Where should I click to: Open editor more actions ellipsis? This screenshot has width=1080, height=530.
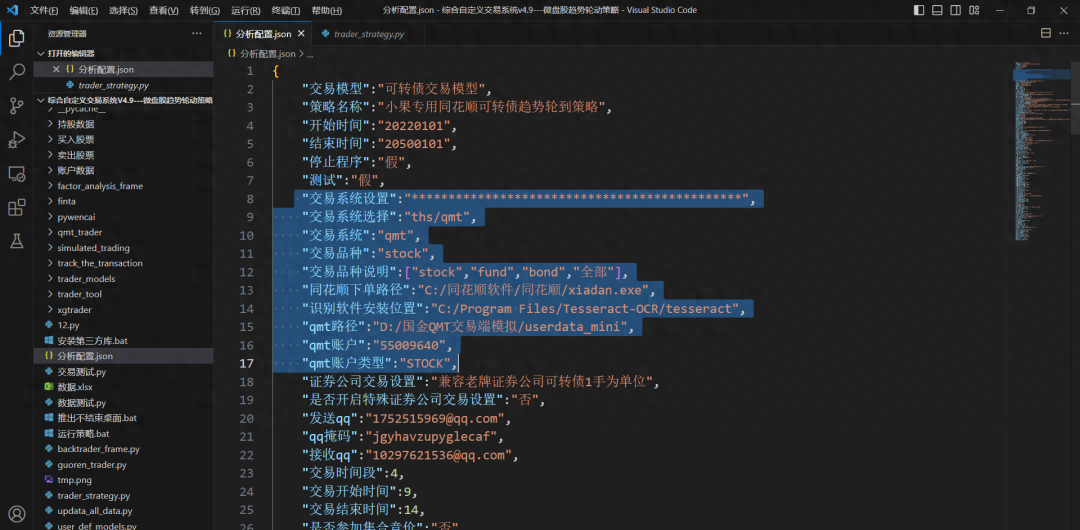[x=1066, y=33]
